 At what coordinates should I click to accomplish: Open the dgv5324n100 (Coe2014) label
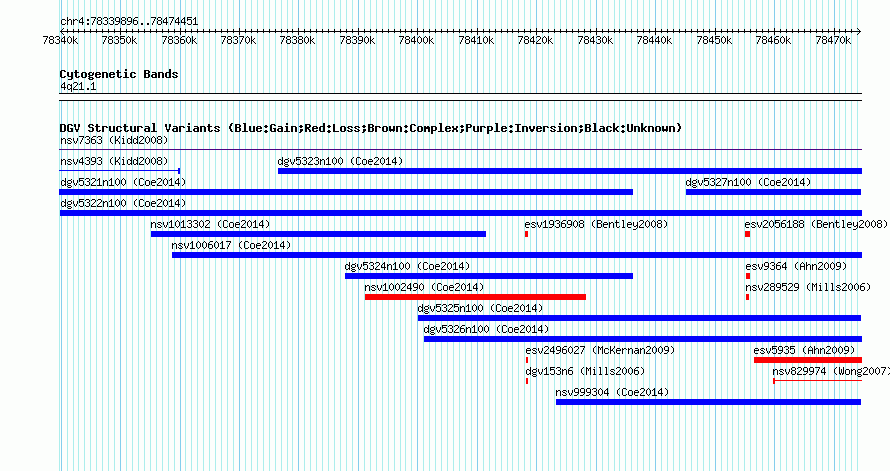408,266
